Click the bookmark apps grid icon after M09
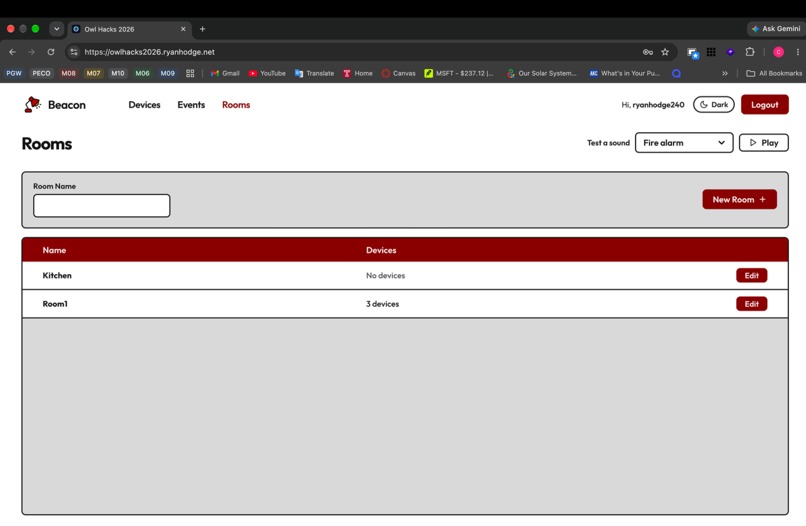The height and width of the screenshot is (526, 806). coord(190,74)
